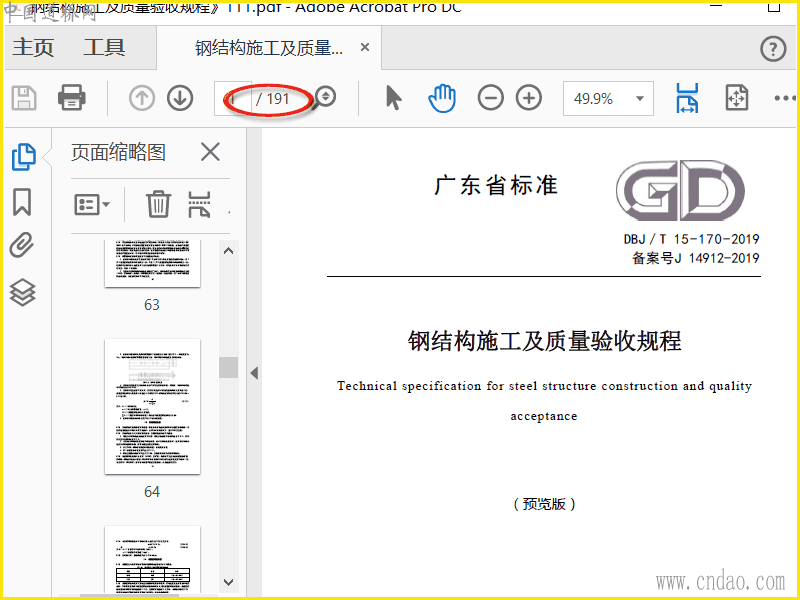Open the Layers sidebar icon
The width and height of the screenshot is (800, 600).
pyautogui.click(x=22, y=293)
